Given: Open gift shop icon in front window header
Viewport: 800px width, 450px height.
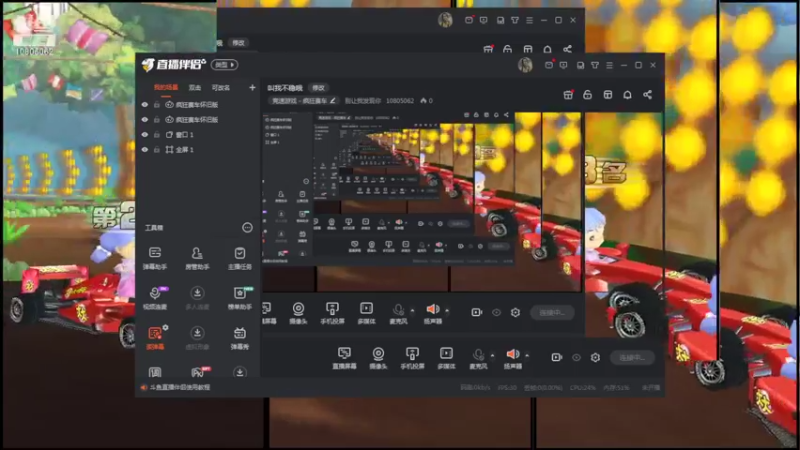Looking at the screenshot, I should [x=568, y=95].
